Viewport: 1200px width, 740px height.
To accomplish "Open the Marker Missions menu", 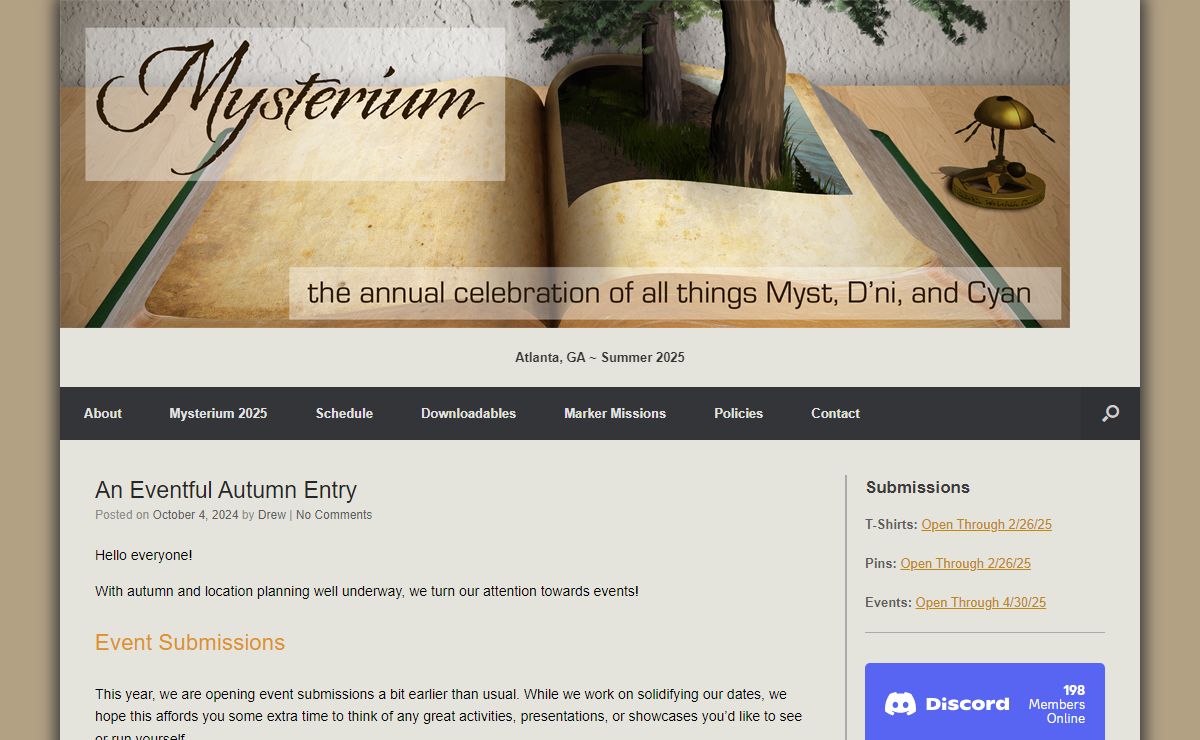I will (x=615, y=413).
